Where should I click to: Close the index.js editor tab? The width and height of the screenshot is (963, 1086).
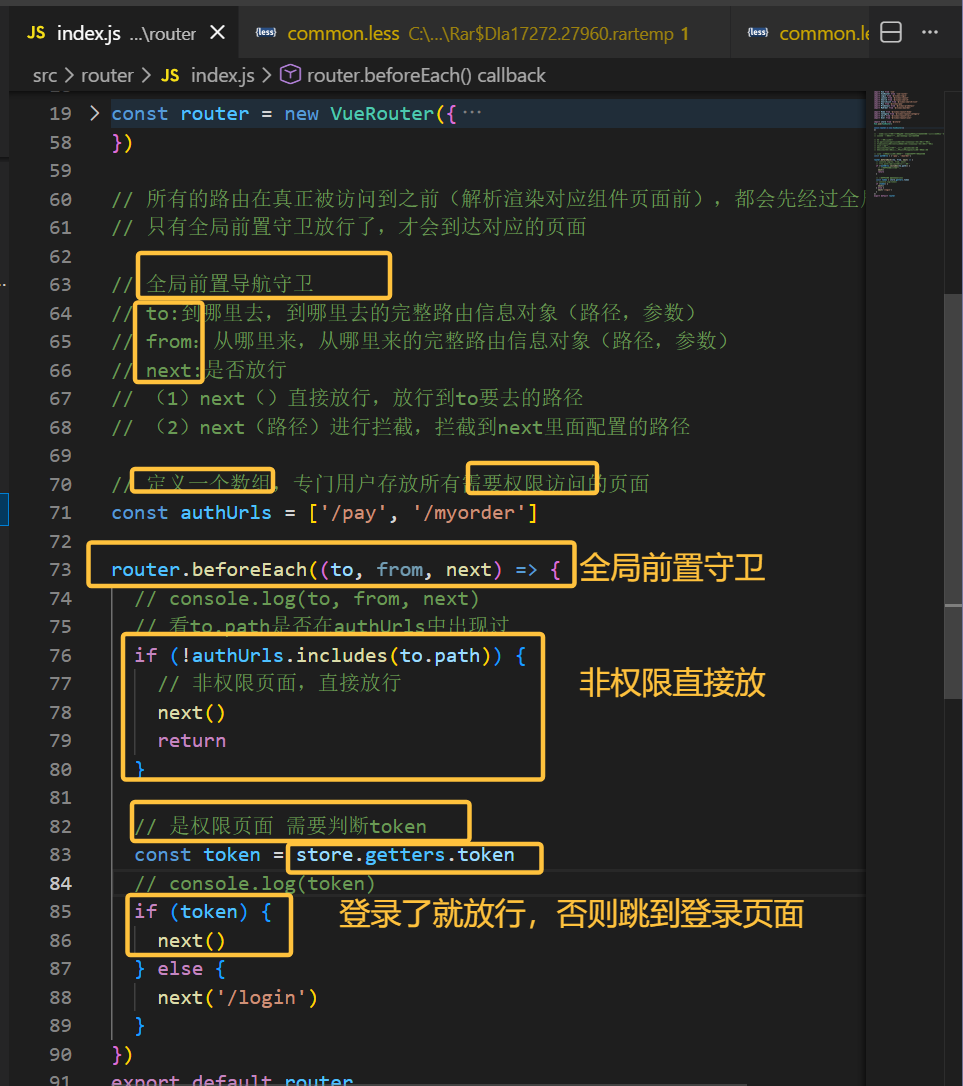coord(218,33)
